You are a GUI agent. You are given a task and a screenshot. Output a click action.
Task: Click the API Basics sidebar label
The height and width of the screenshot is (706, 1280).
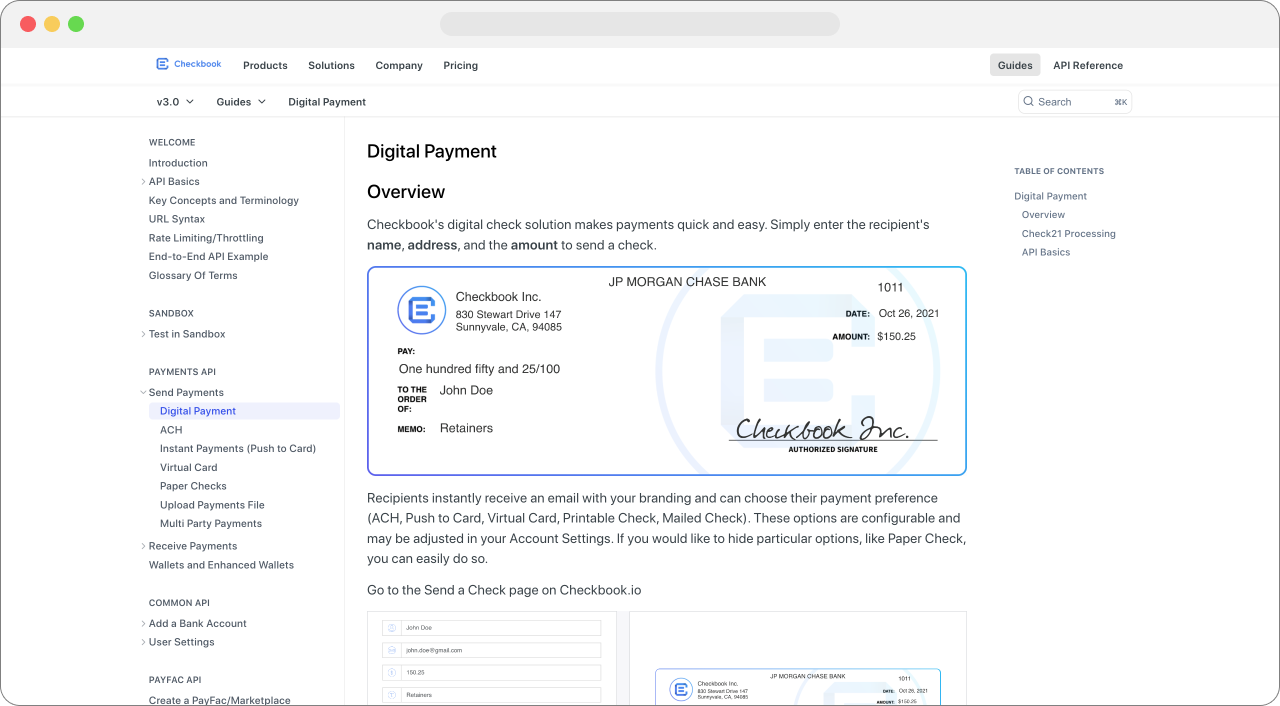(174, 182)
